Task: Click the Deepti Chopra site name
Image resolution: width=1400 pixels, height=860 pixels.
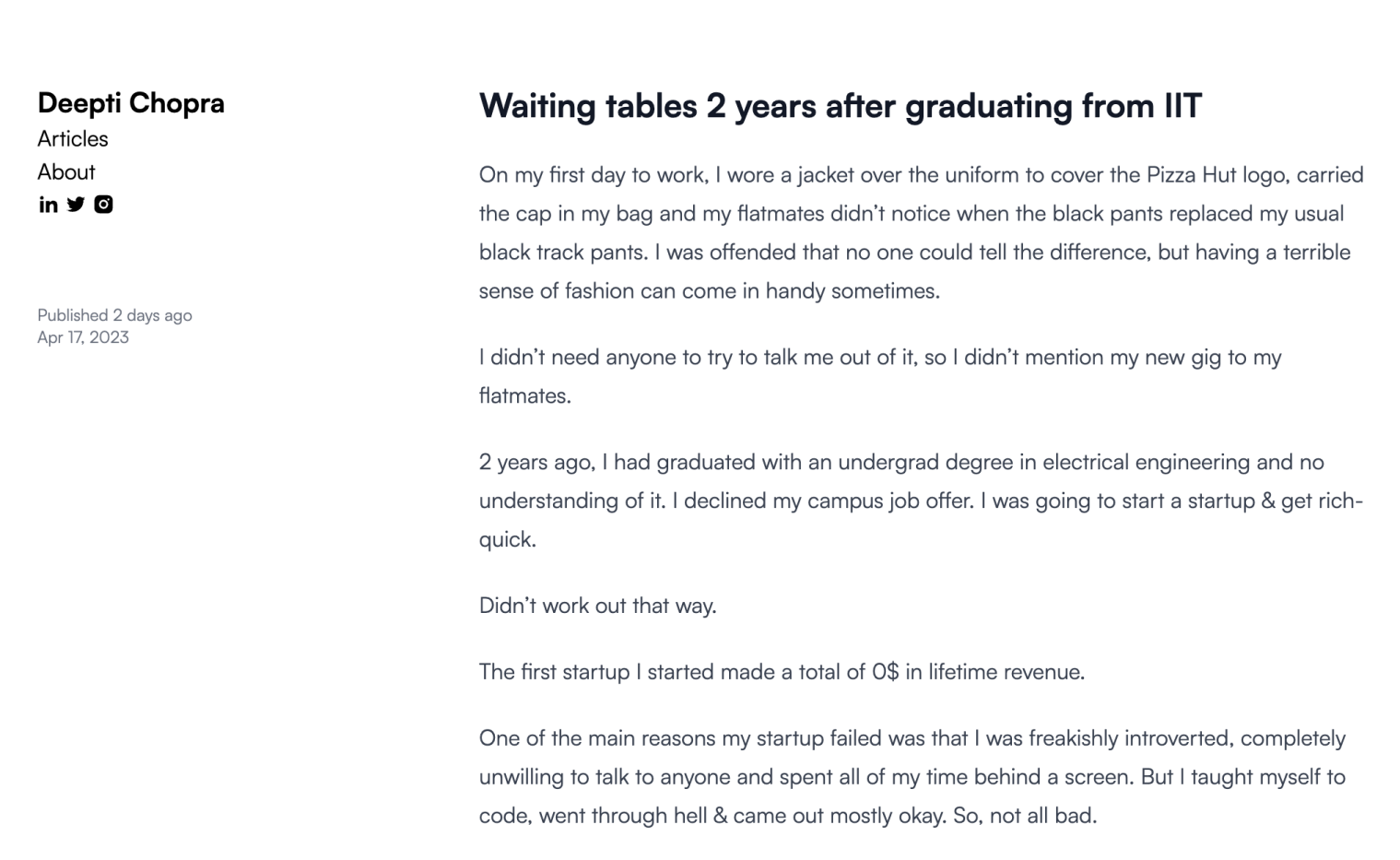Action: [x=131, y=102]
